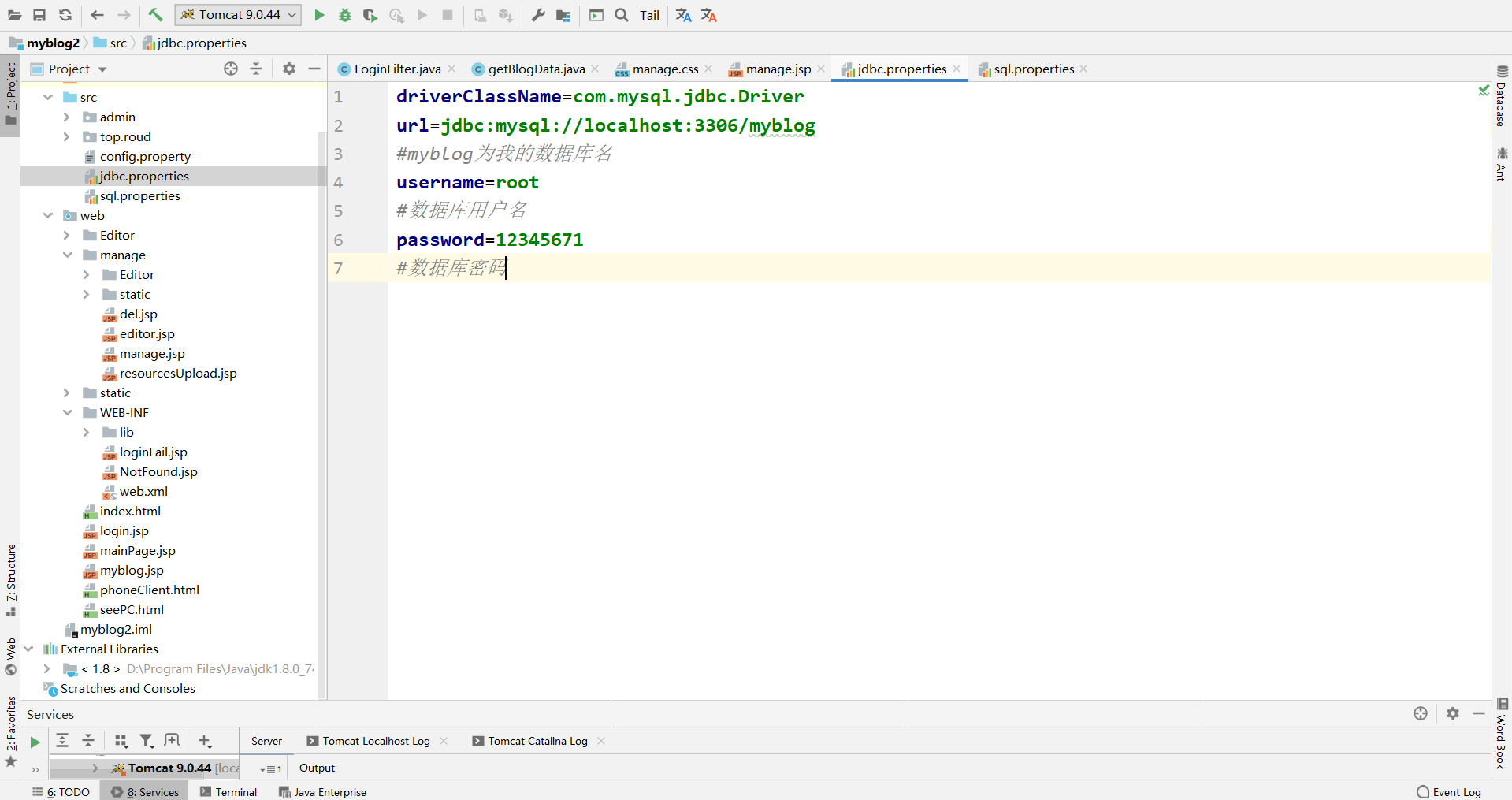The image size is (1512, 800).
Task: Open the Ant tool window
Action: pyautogui.click(x=1502, y=164)
